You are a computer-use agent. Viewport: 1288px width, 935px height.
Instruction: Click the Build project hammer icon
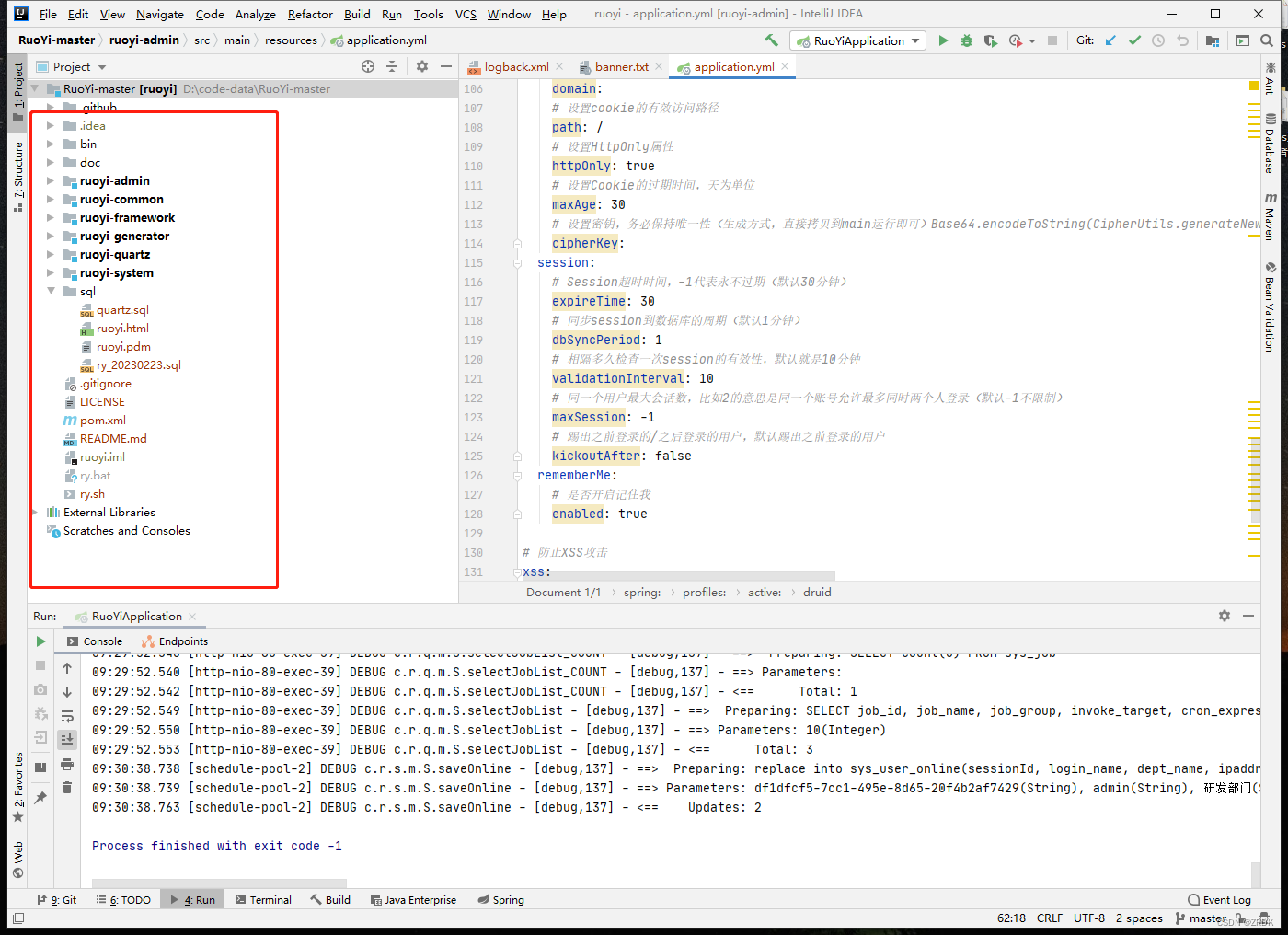coord(771,40)
